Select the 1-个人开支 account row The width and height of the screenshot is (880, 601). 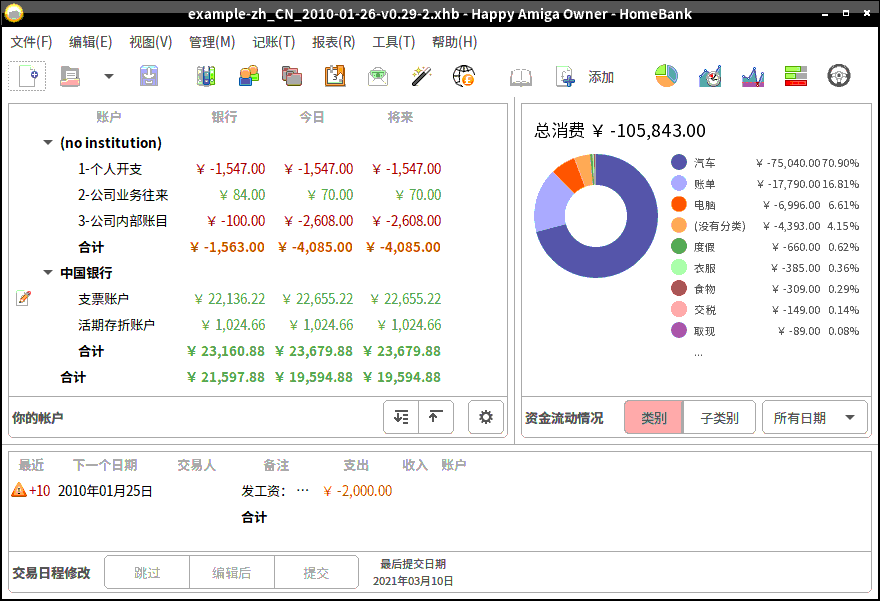click(258, 169)
